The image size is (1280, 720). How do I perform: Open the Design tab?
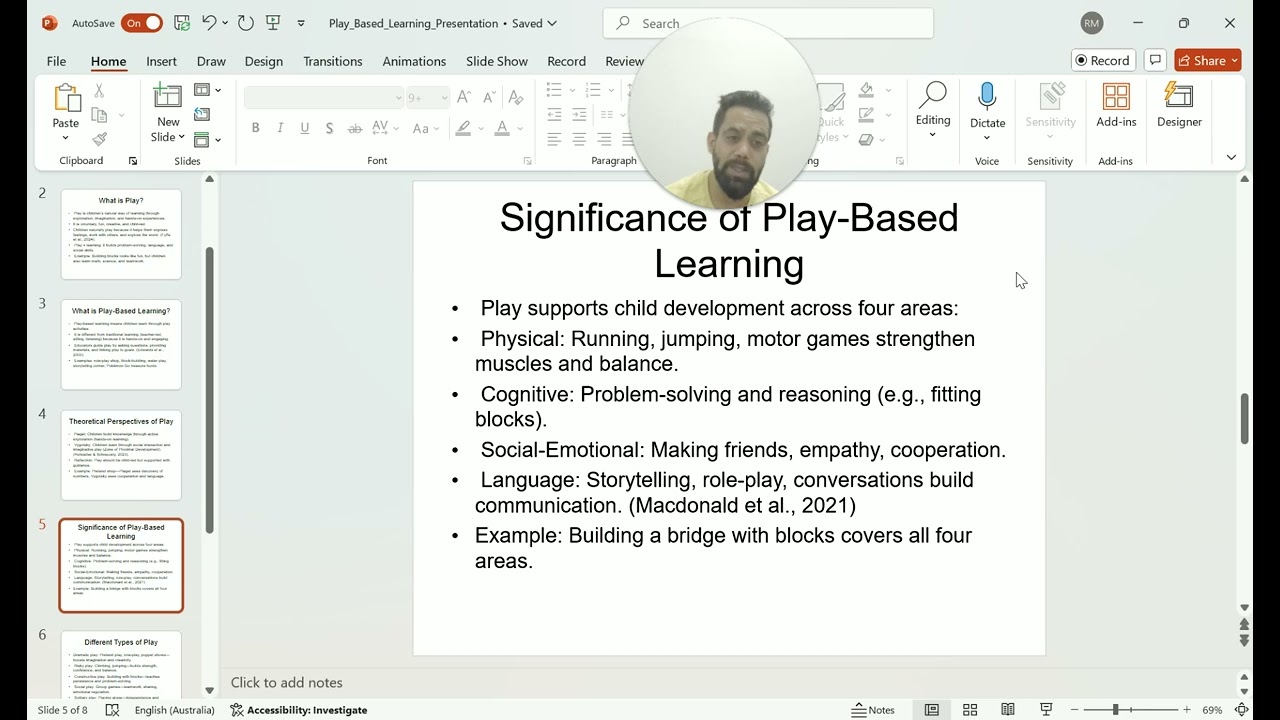[263, 61]
